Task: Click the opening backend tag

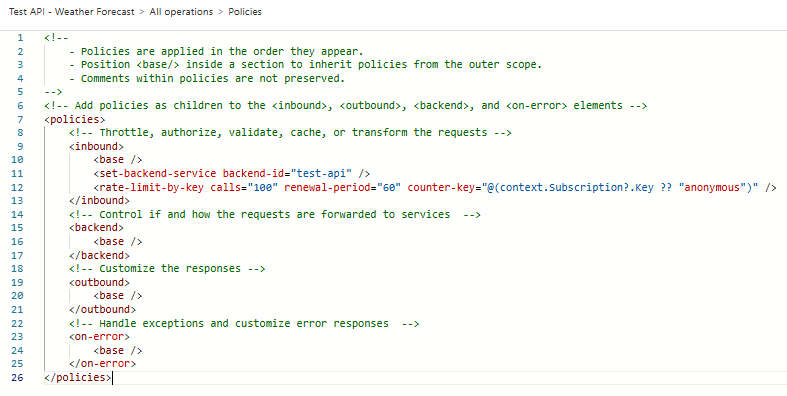Action: point(96,228)
